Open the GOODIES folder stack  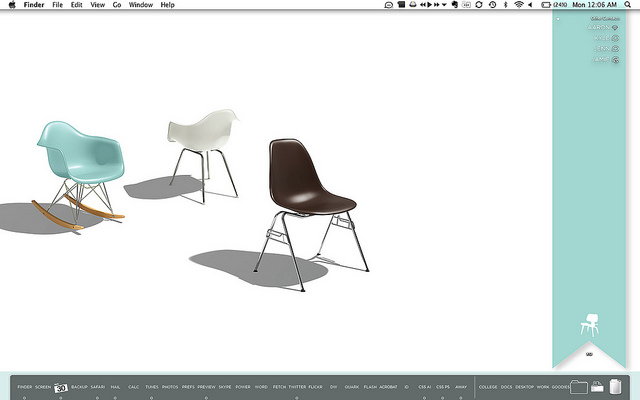pos(560,387)
